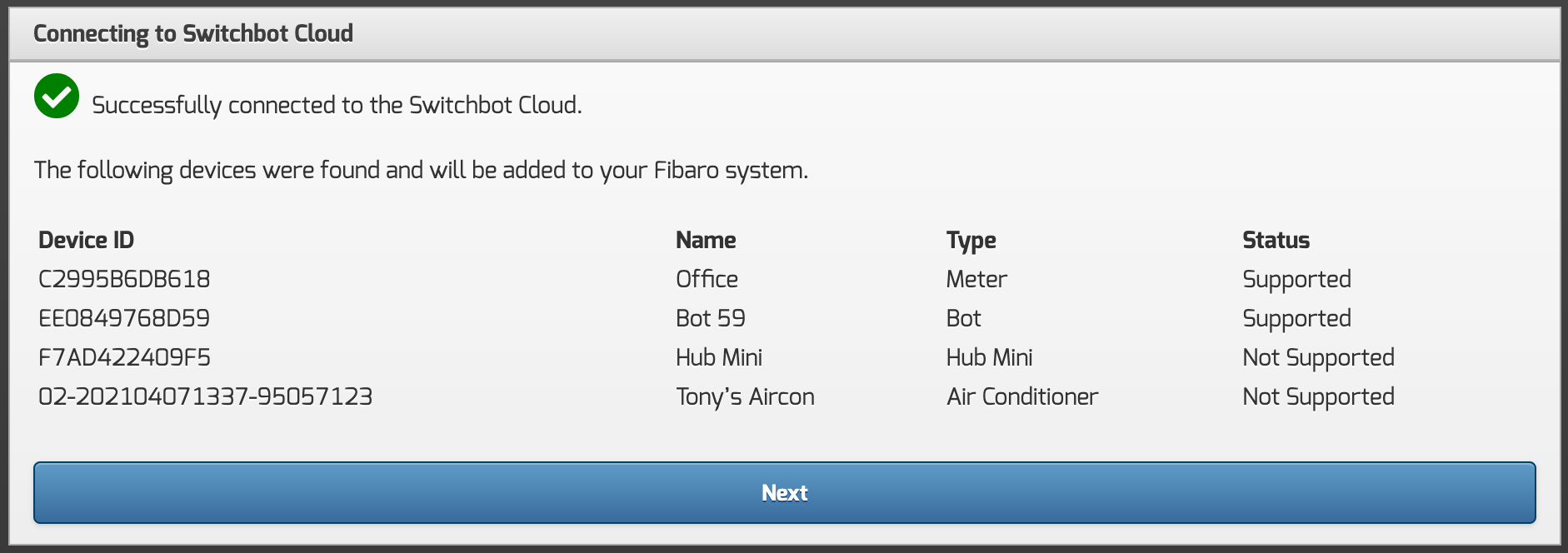The width and height of the screenshot is (1568, 553).
Task: Select device ID F7AD422409F5
Action: (124, 357)
